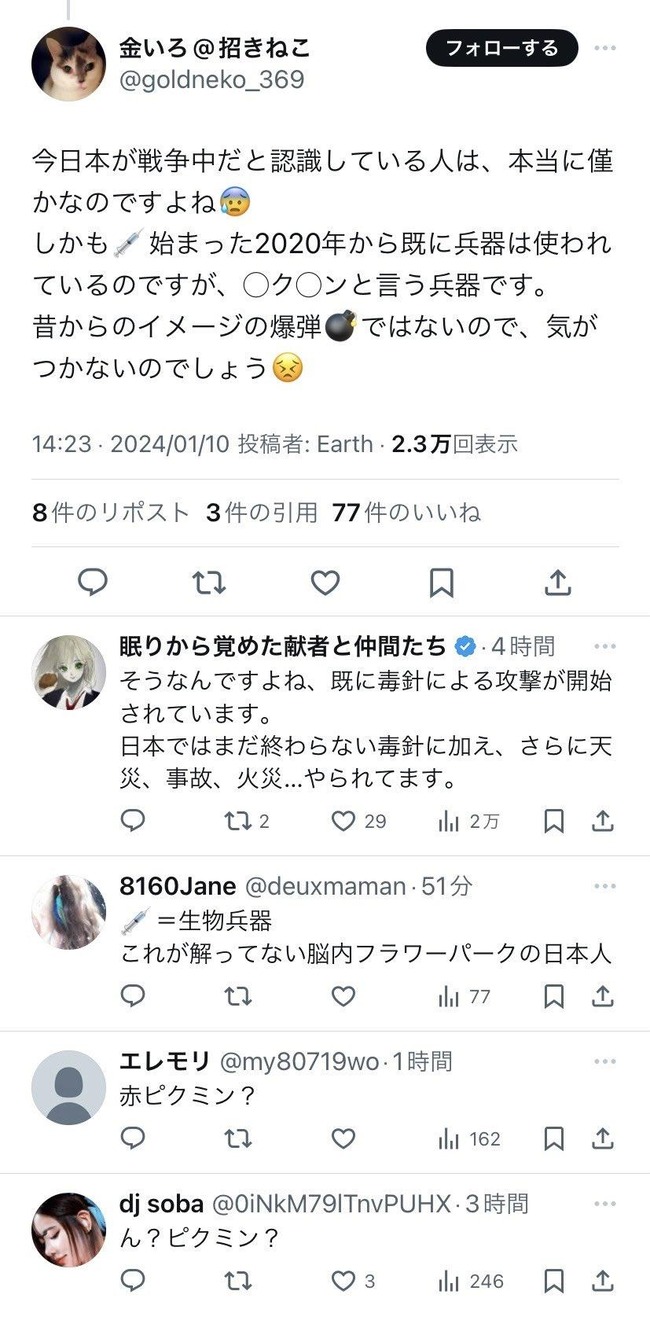Image resolution: width=650 pixels, height=1324 pixels.
Task: Like the 眠りから覚めた献者と仲間たち reply
Action: pos(344,821)
